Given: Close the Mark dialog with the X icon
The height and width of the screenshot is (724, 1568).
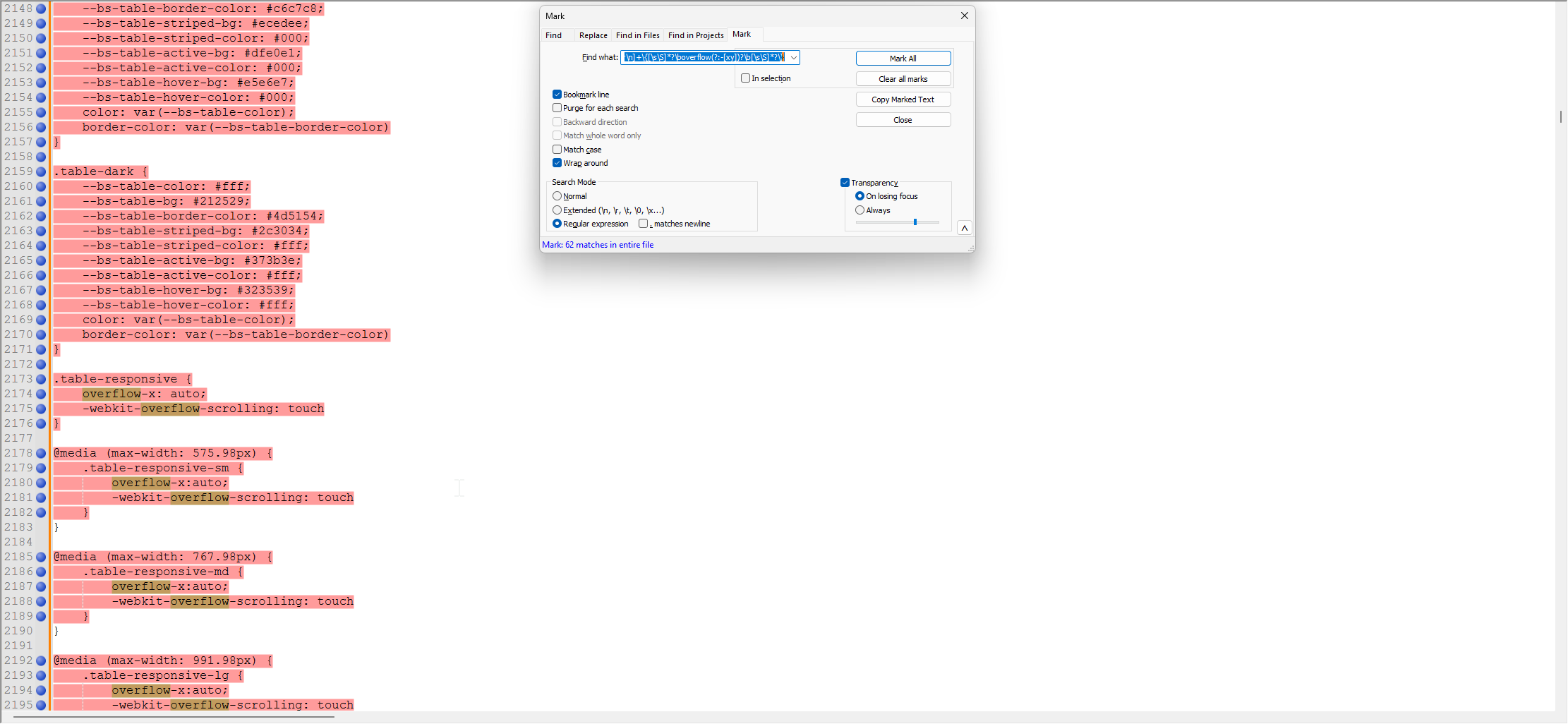Looking at the screenshot, I should 964,16.
